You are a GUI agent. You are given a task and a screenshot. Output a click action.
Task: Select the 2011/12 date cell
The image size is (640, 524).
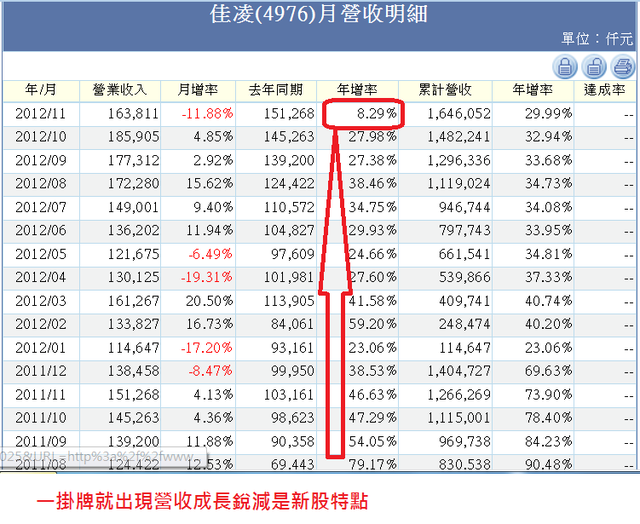point(41,371)
